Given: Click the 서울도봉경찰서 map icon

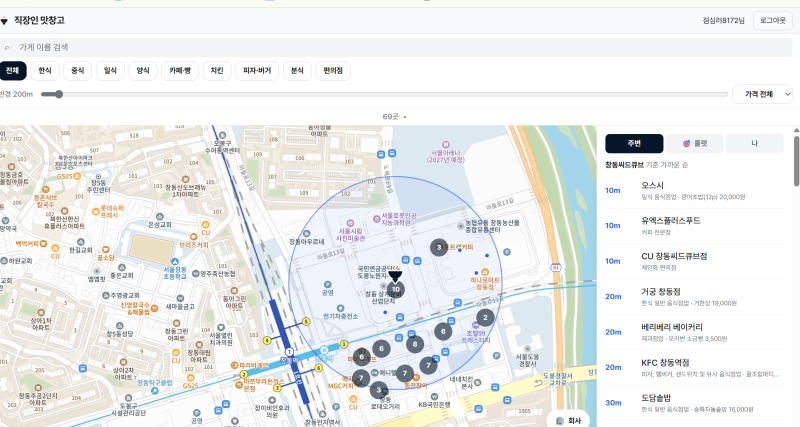Looking at the screenshot, I should click(528, 349).
